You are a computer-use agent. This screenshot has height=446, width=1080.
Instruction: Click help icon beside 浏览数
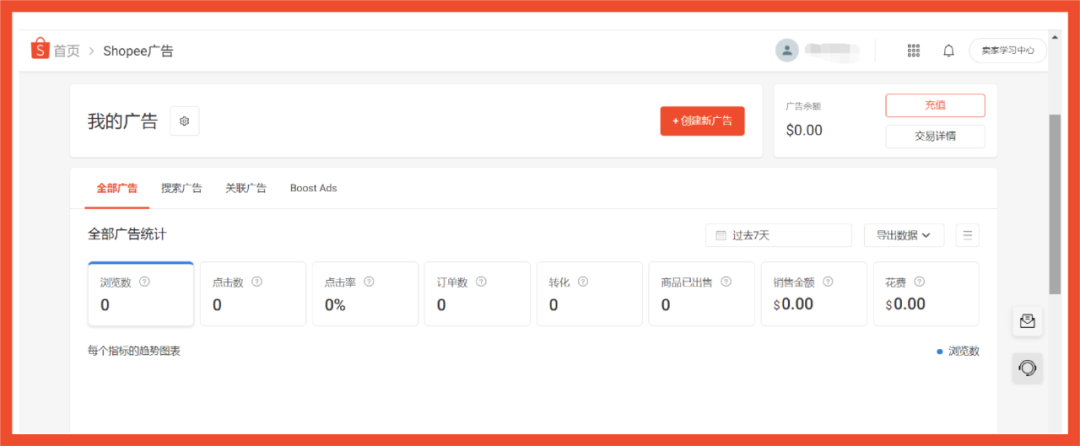click(144, 282)
